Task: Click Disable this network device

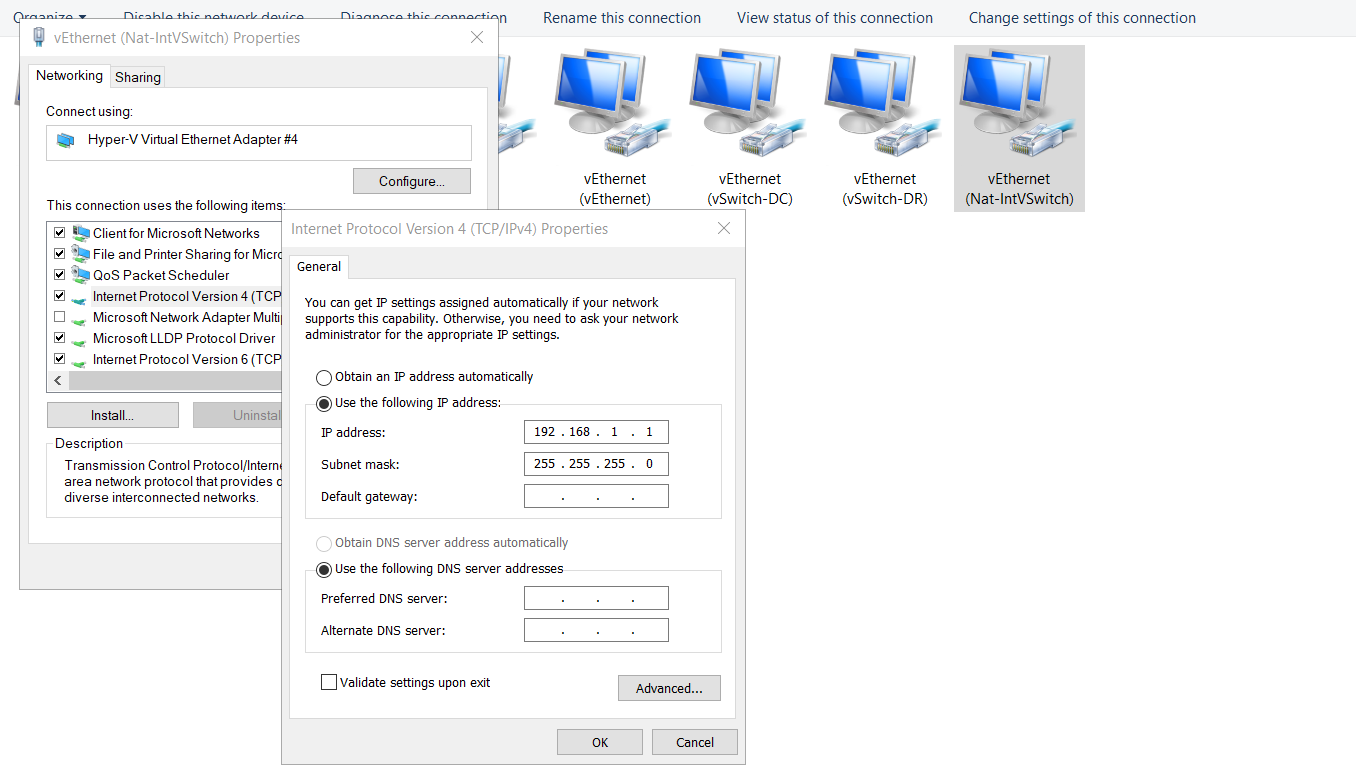Action: (x=214, y=17)
